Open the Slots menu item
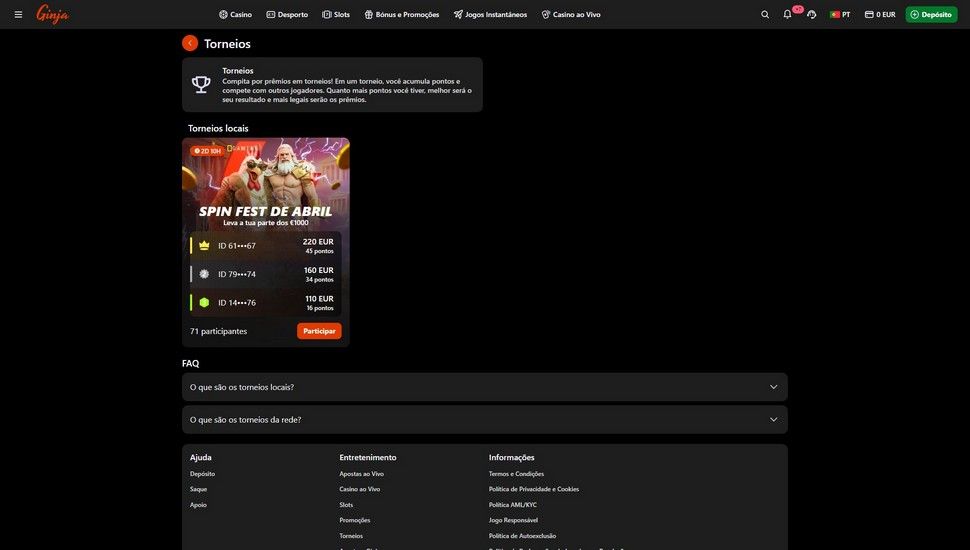Screen dimensions: 970x550 (336, 14)
